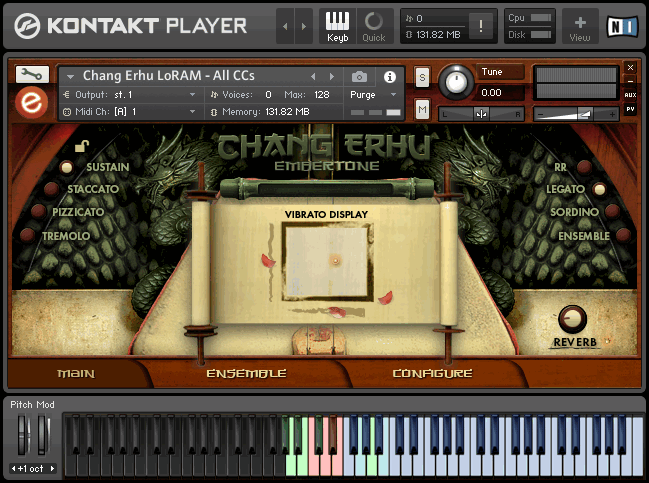The image size is (649, 483).
Task: Click the top bar left arrow
Action: (285, 26)
